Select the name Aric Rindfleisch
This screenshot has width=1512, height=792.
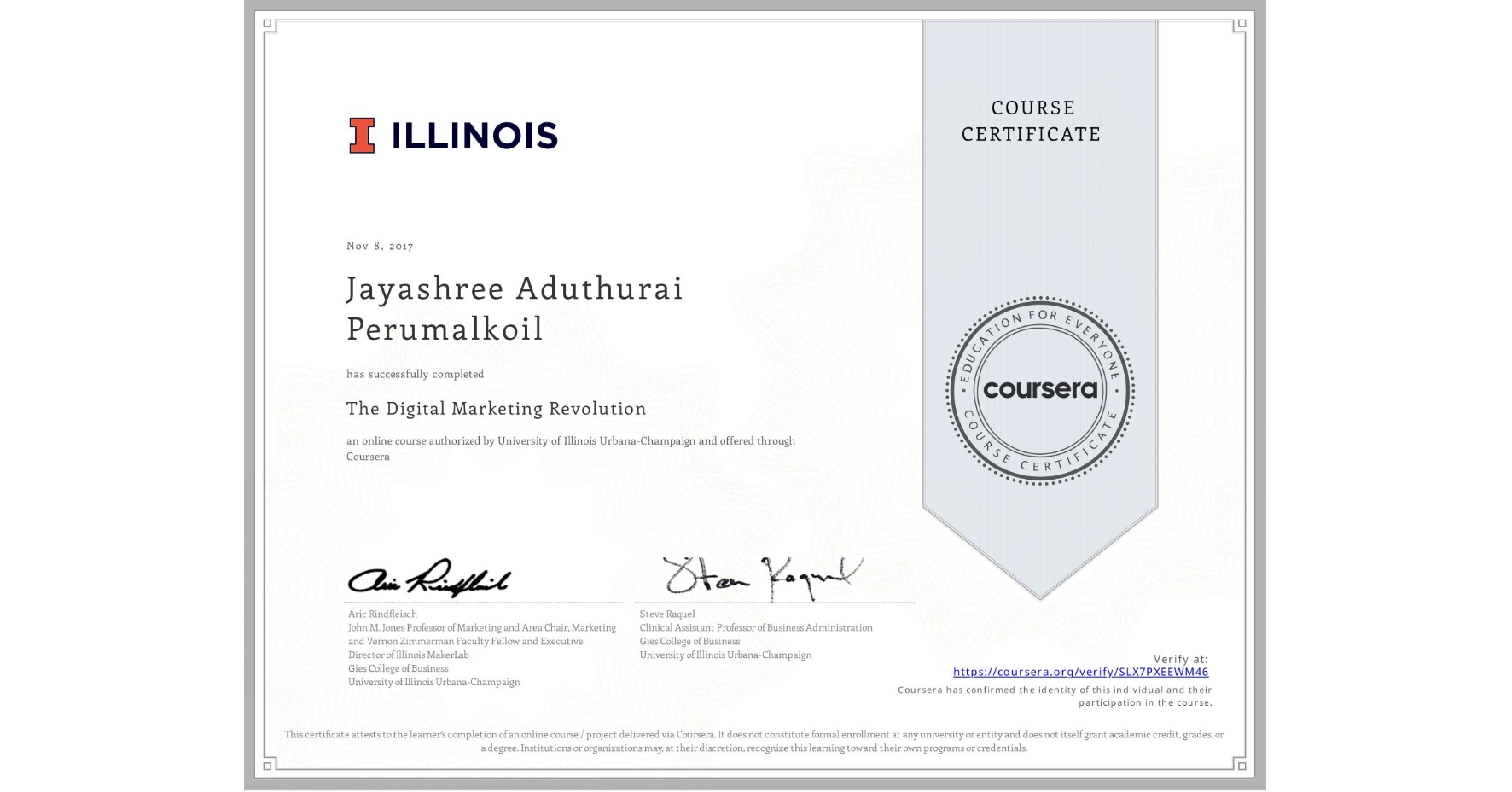click(382, 614)
